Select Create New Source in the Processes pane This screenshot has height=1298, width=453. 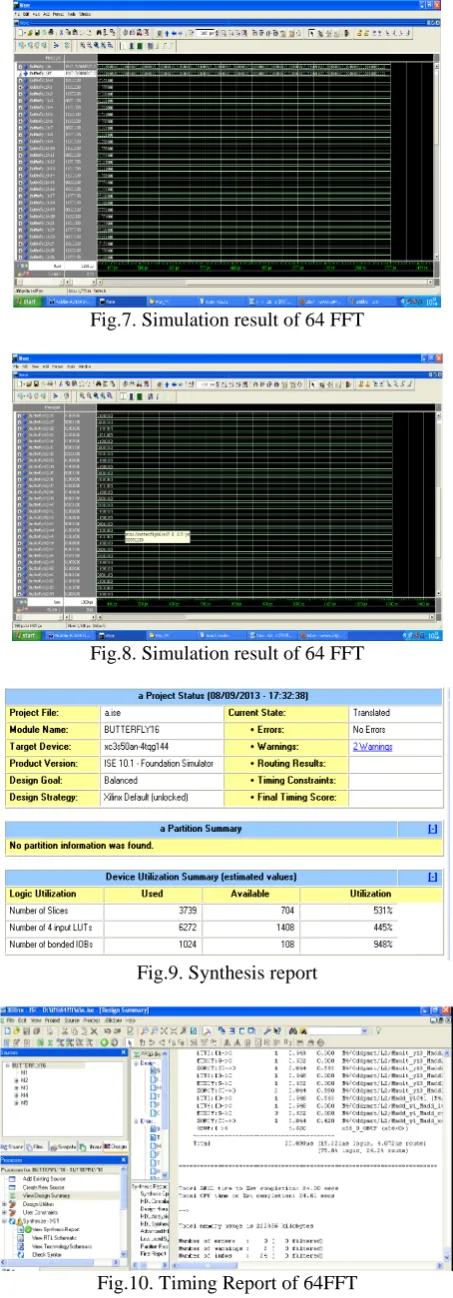[x=43, y=1187]
